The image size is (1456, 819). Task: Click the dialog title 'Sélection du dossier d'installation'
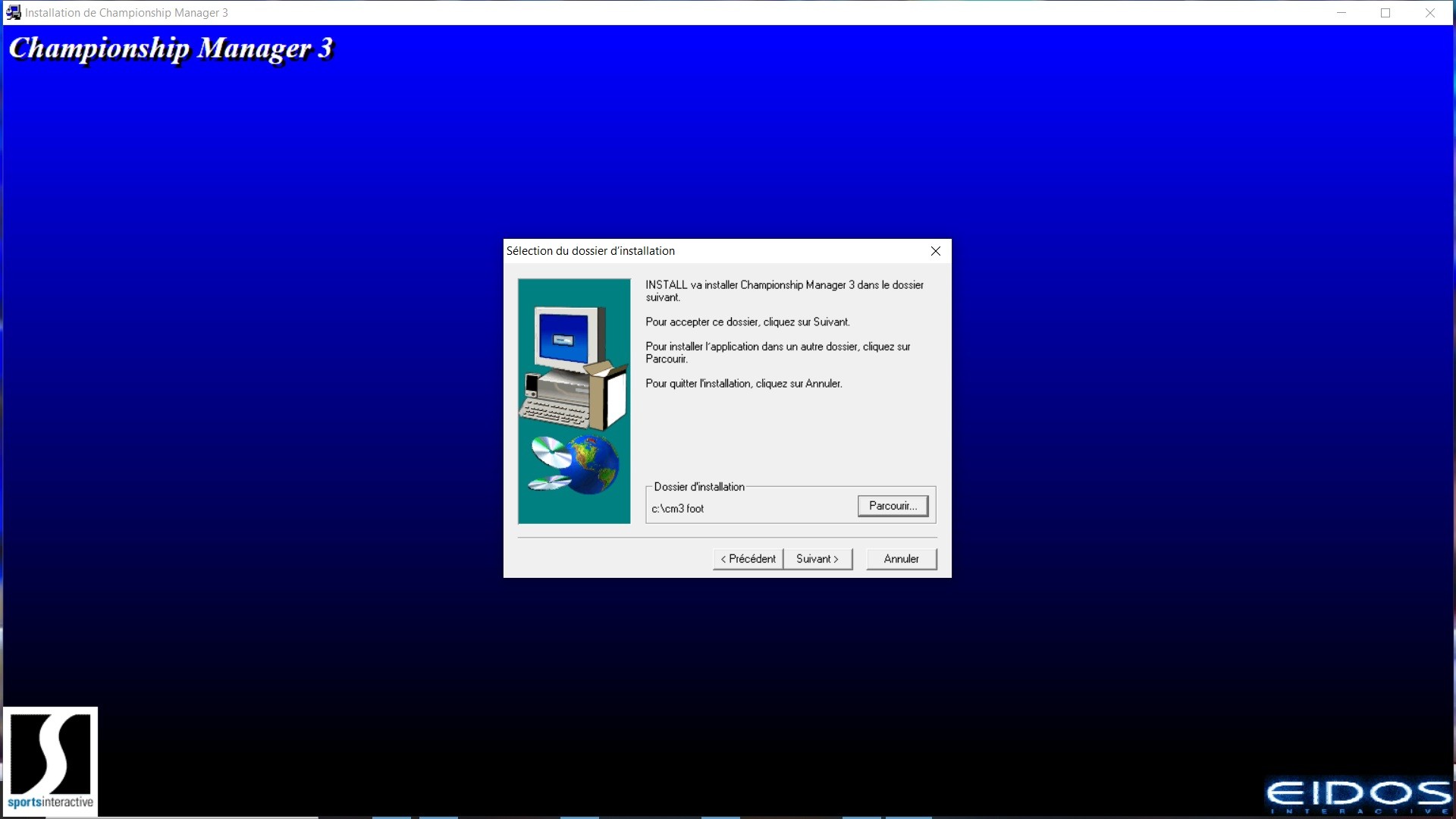click(x=591, y=251)
